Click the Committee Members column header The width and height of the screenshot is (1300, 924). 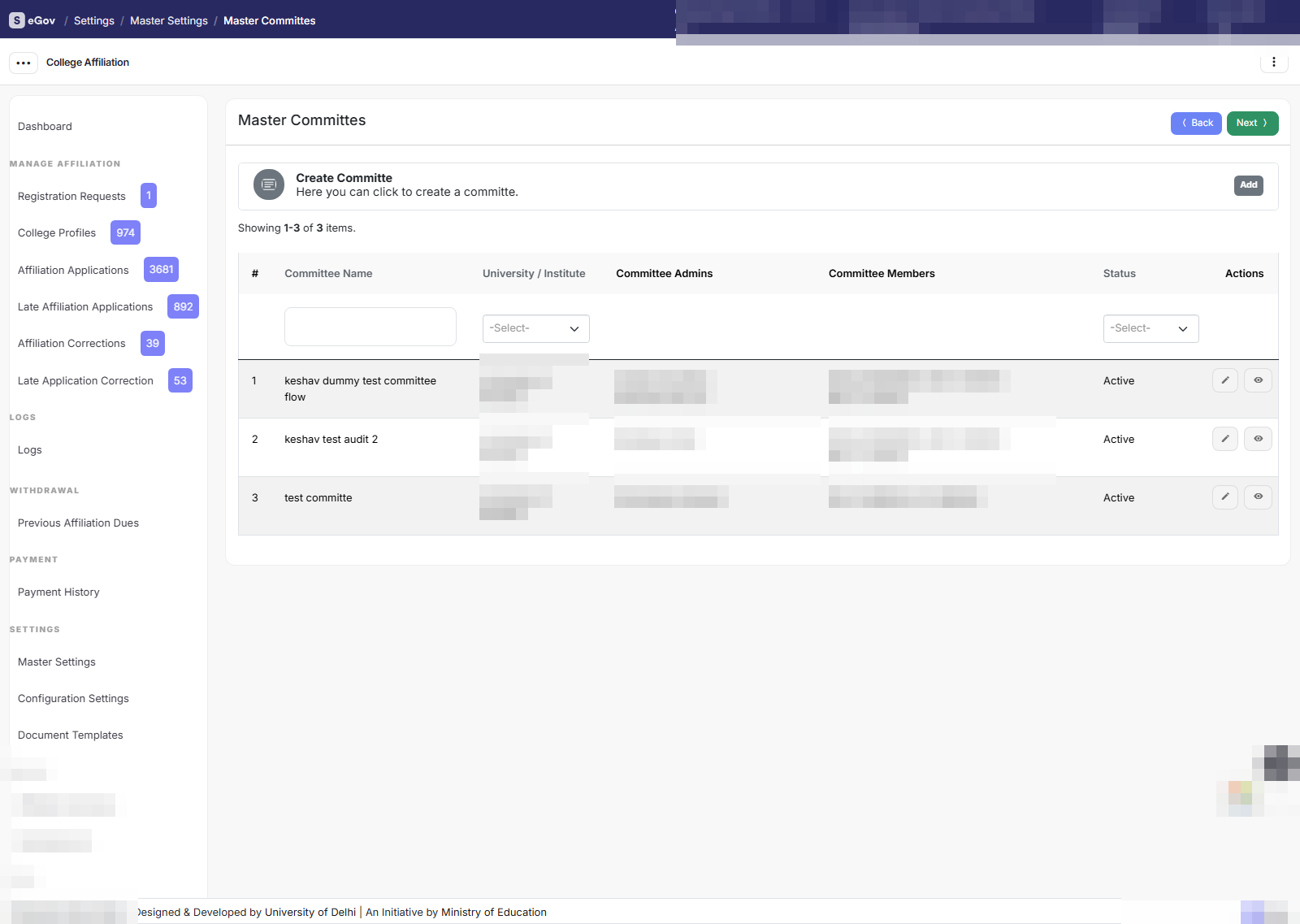tap(882, 274)
